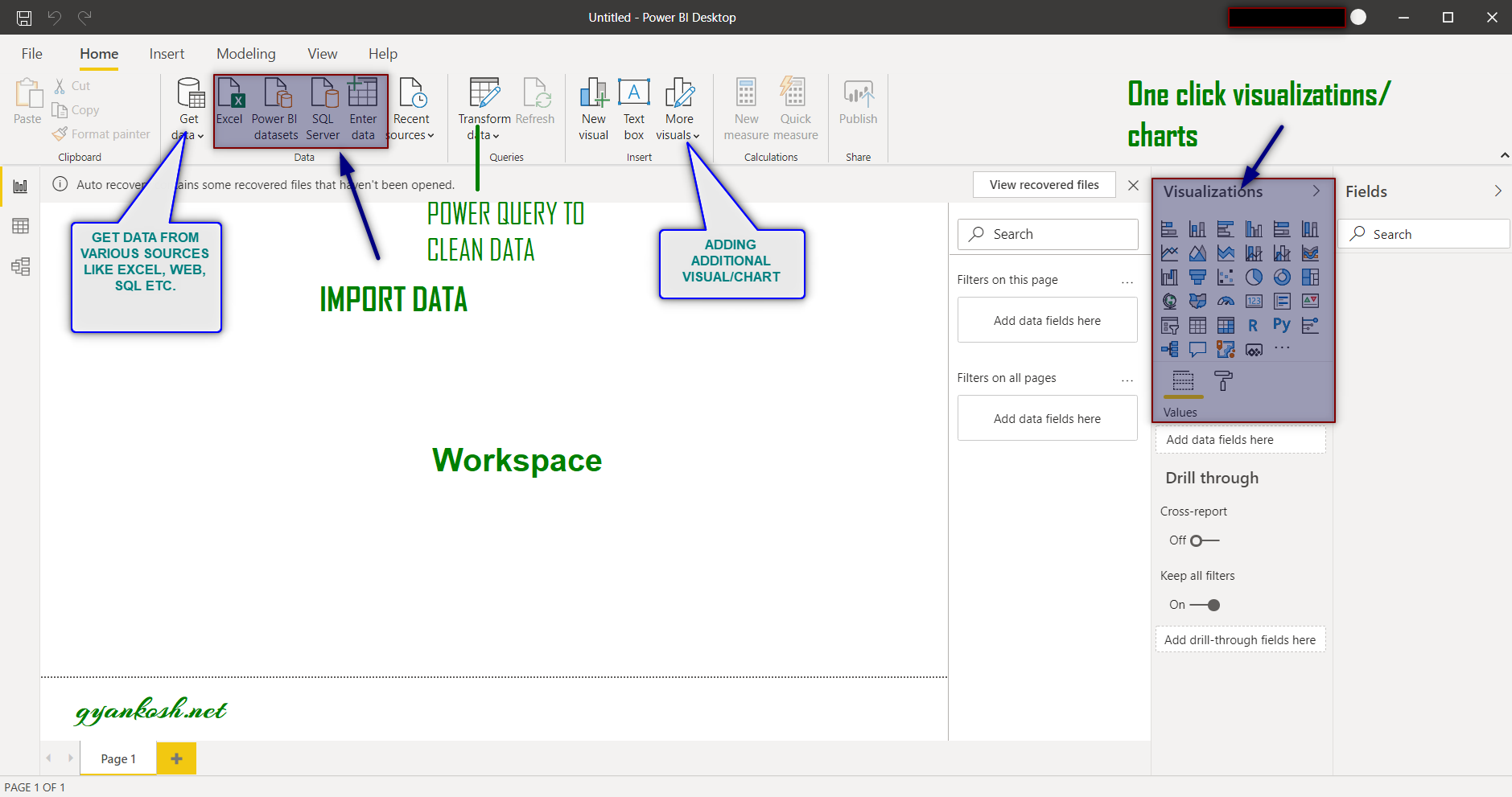
Task: Add a New visual
Action: click(x=594, y=110)
